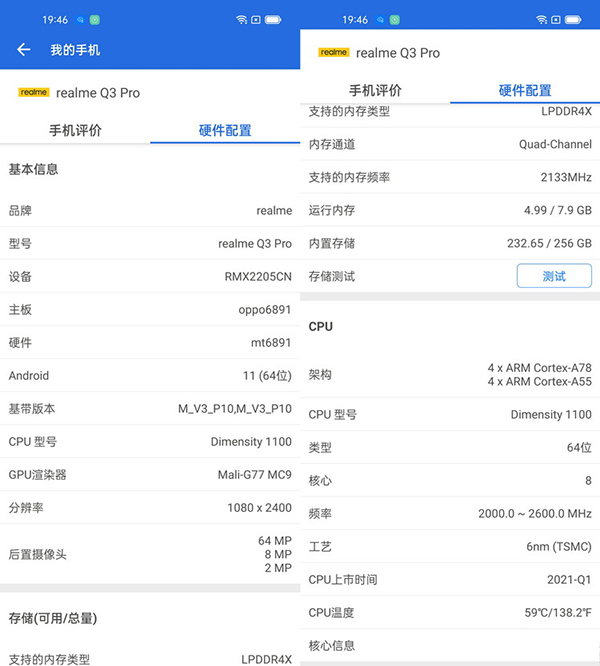Tap the 型号 realme Q3 Pro row

click(150, 243)
